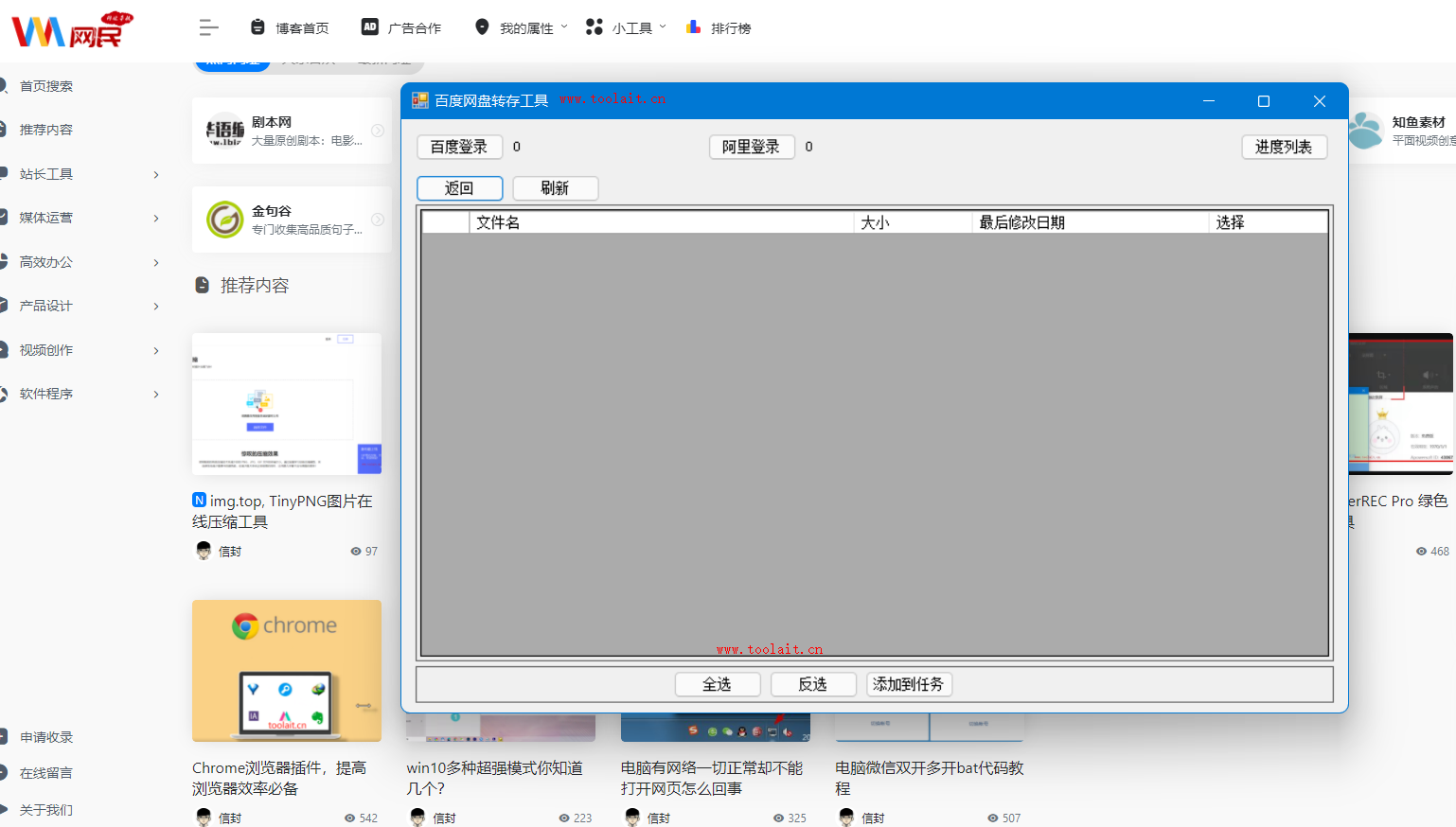Expand the 媒体运营 sidebar chevron

[156, 219]
